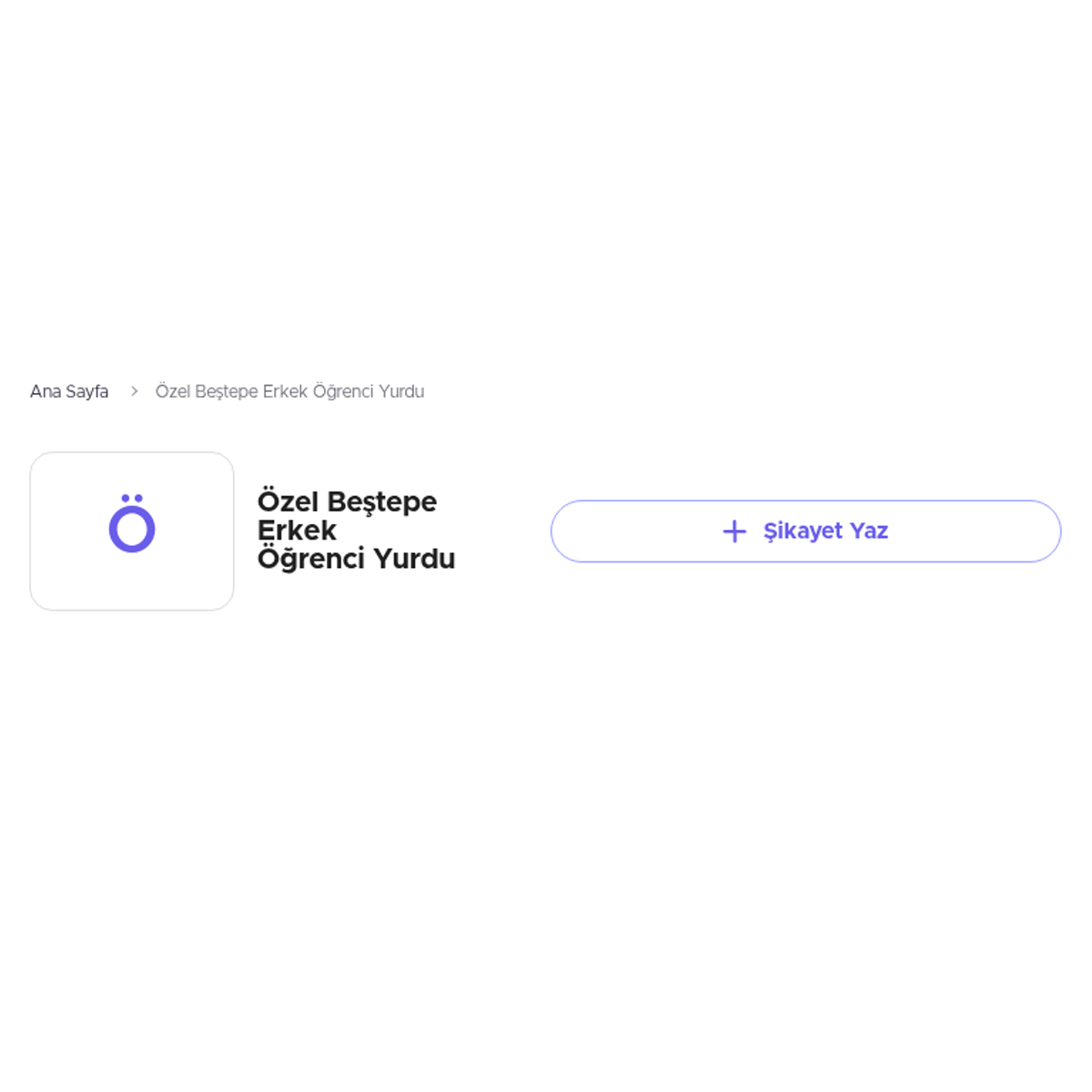
Task: Open the company logo card thumbnail
Action: click(x=132, y=531)
